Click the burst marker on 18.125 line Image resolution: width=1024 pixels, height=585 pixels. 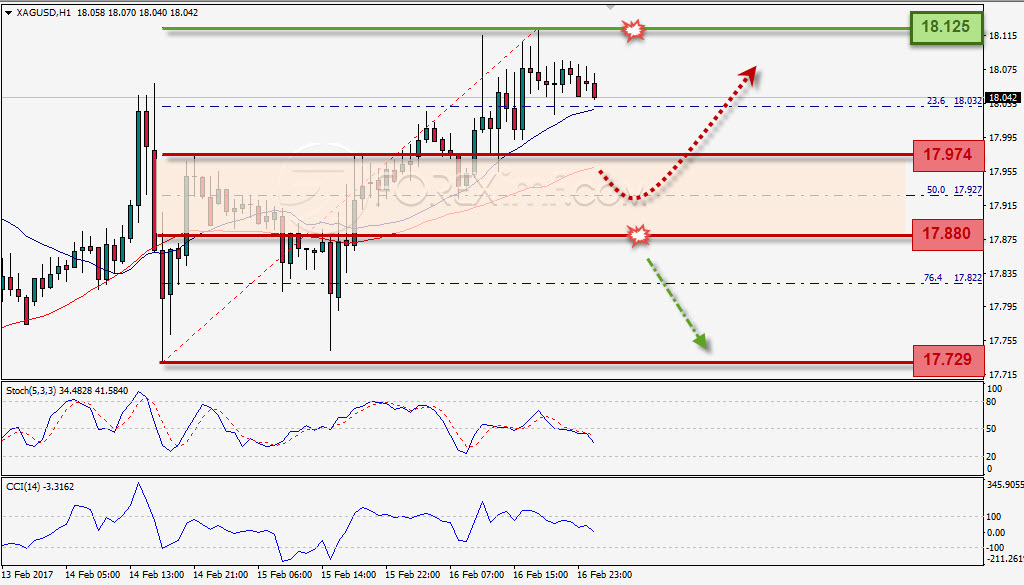pos(633,30)
